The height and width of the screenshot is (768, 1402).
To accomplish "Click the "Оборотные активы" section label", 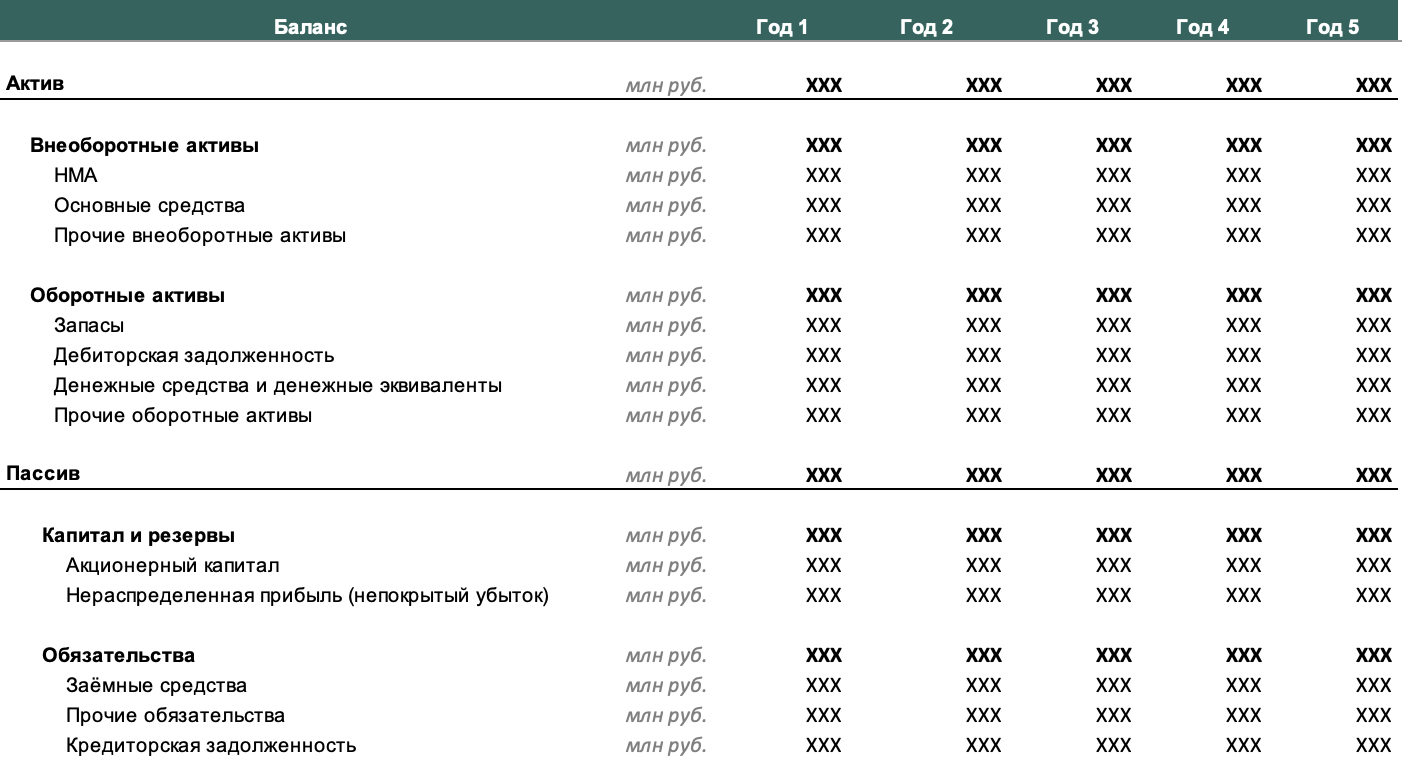I will coord(127,296).
